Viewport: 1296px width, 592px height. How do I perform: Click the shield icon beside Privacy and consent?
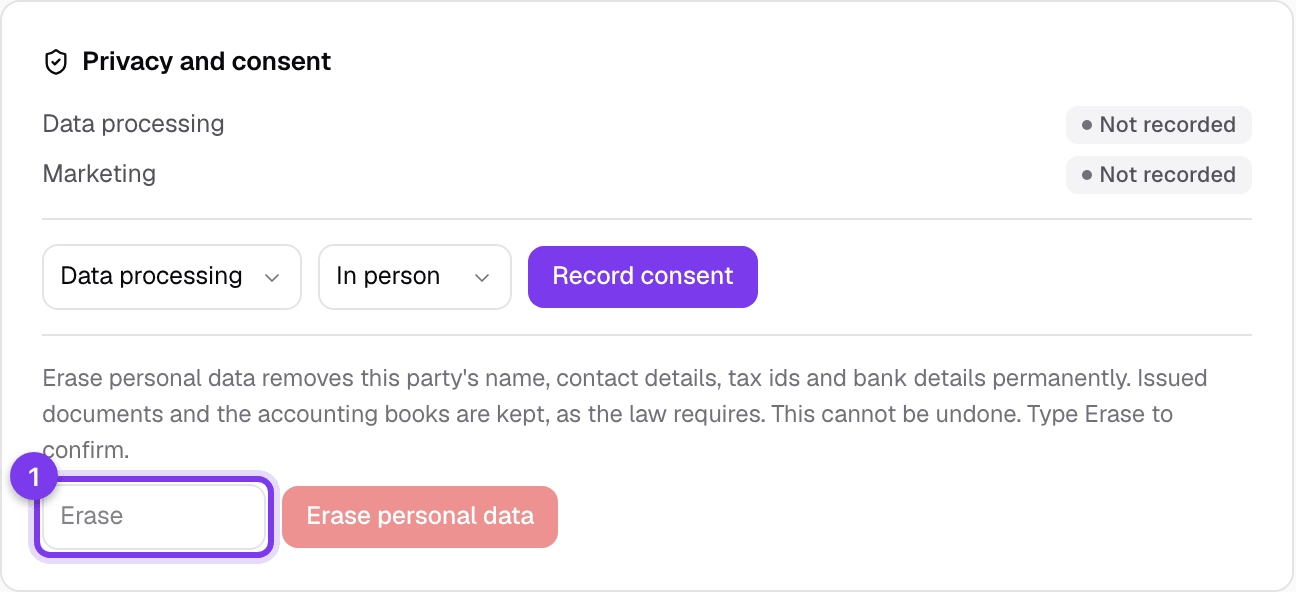click(x=56, y=63)
